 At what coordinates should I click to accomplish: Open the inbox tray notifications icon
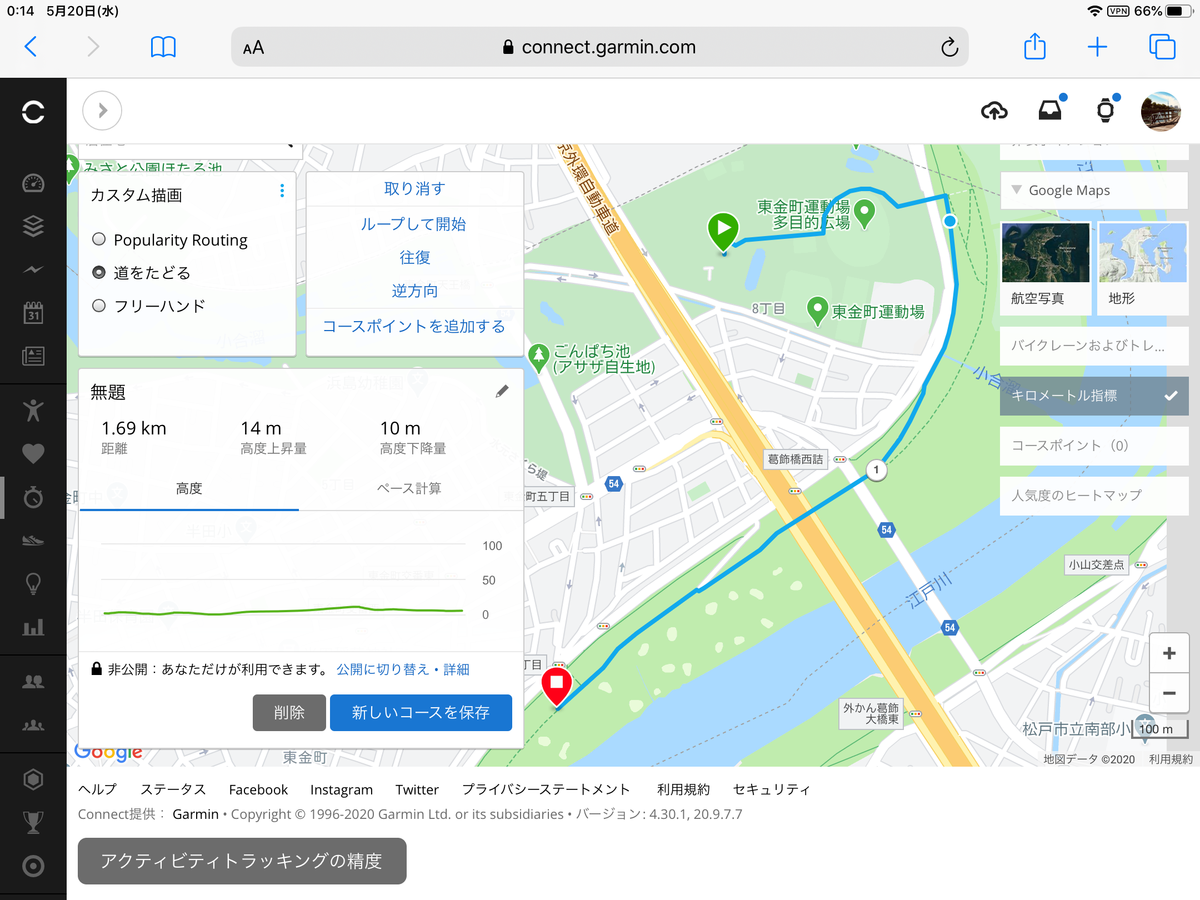tap(1049, 111)
